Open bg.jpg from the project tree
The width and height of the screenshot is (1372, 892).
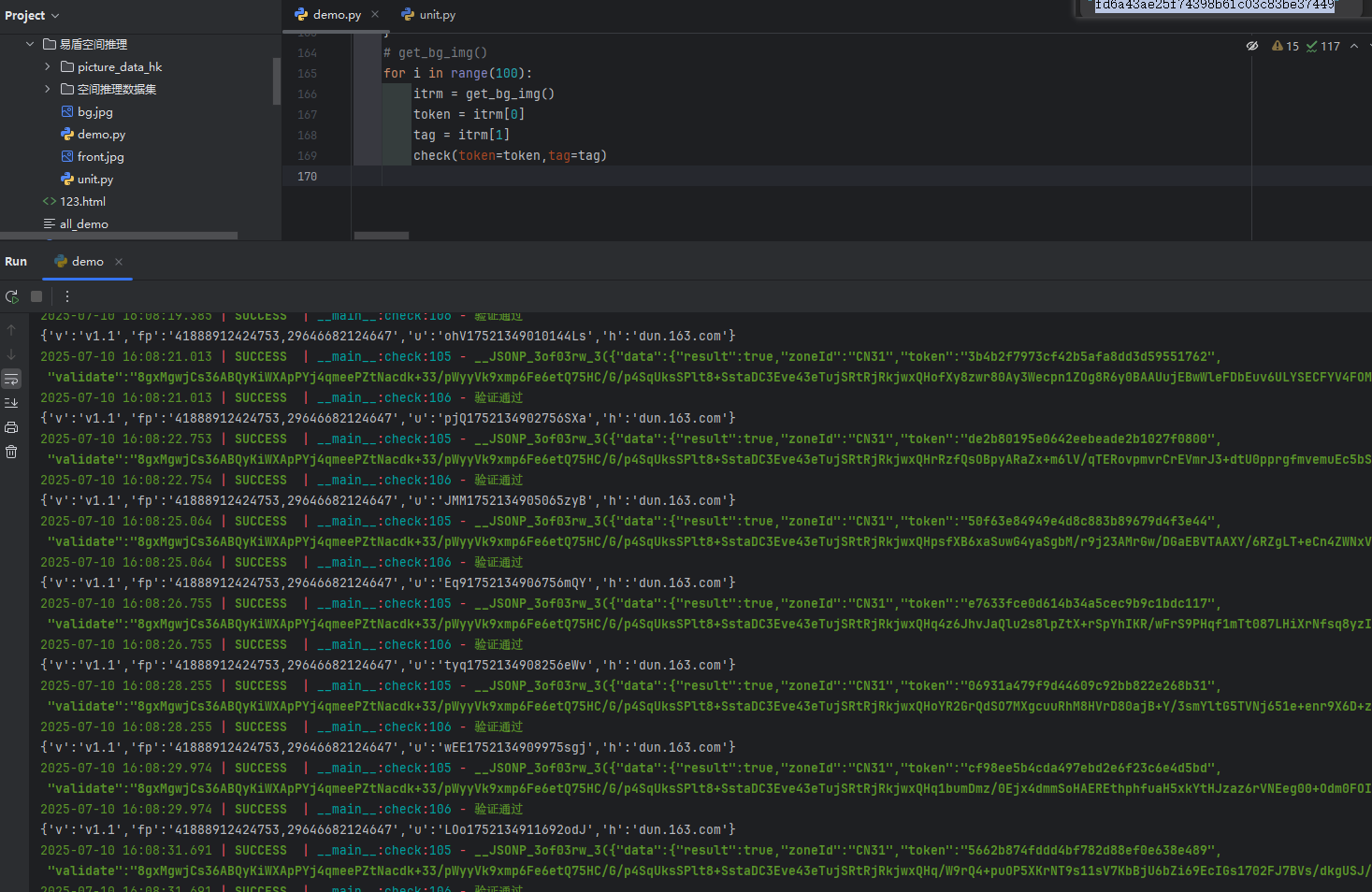(94, 111)
